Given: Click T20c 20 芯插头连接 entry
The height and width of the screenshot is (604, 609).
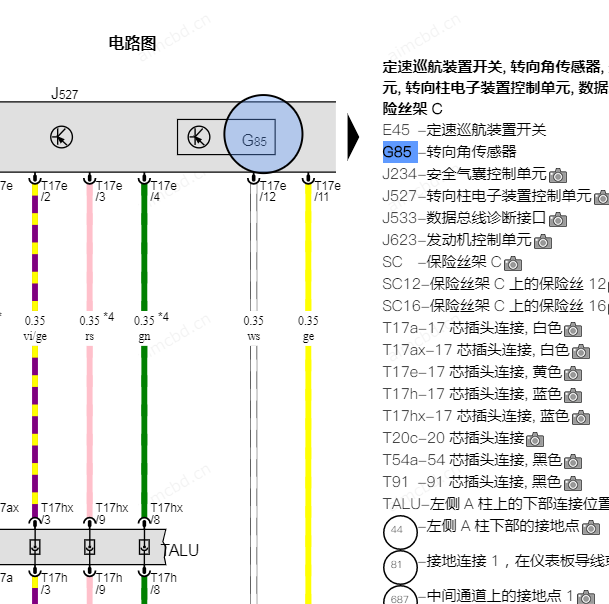Looking at the screenshot, I should (453, 438).
